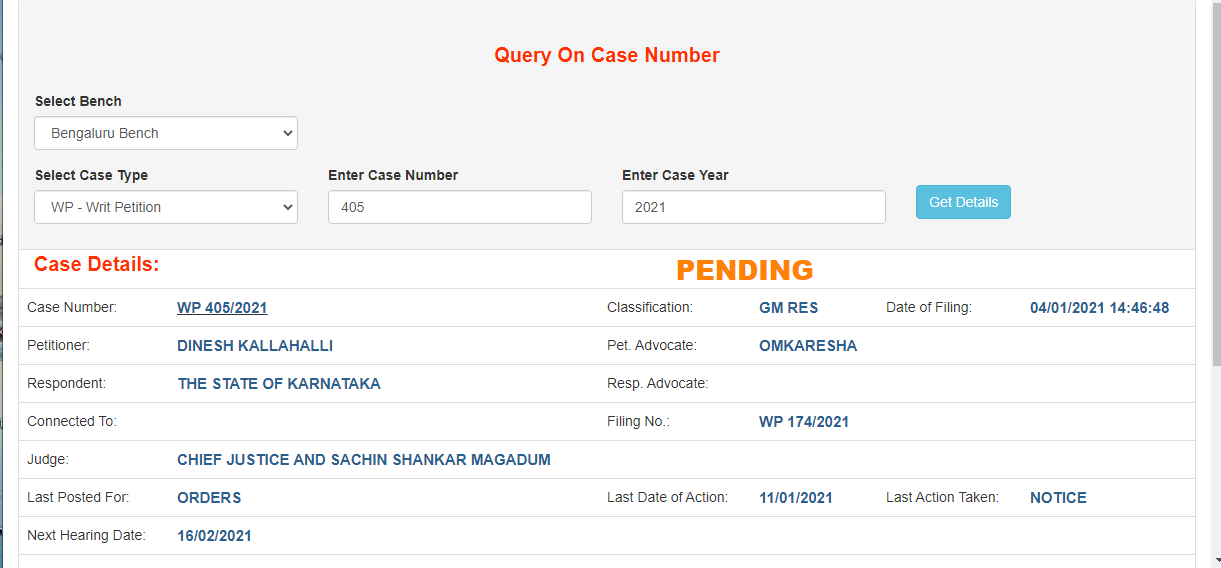Image resolution: width=1221 pixels, height=568 pixels.
Task: Expand the Select Case Type dropdown
Action: click(166, 207)
